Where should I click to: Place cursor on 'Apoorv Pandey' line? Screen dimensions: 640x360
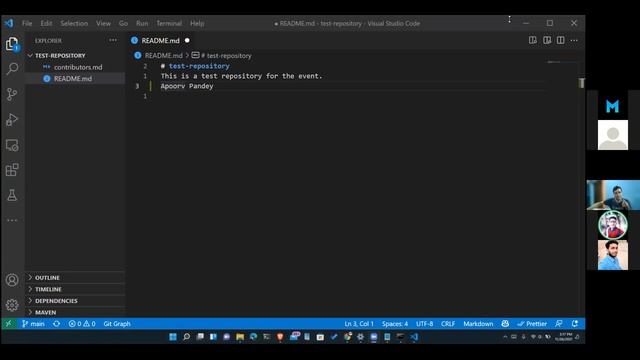pyautogui.click(x=187, y=86)
